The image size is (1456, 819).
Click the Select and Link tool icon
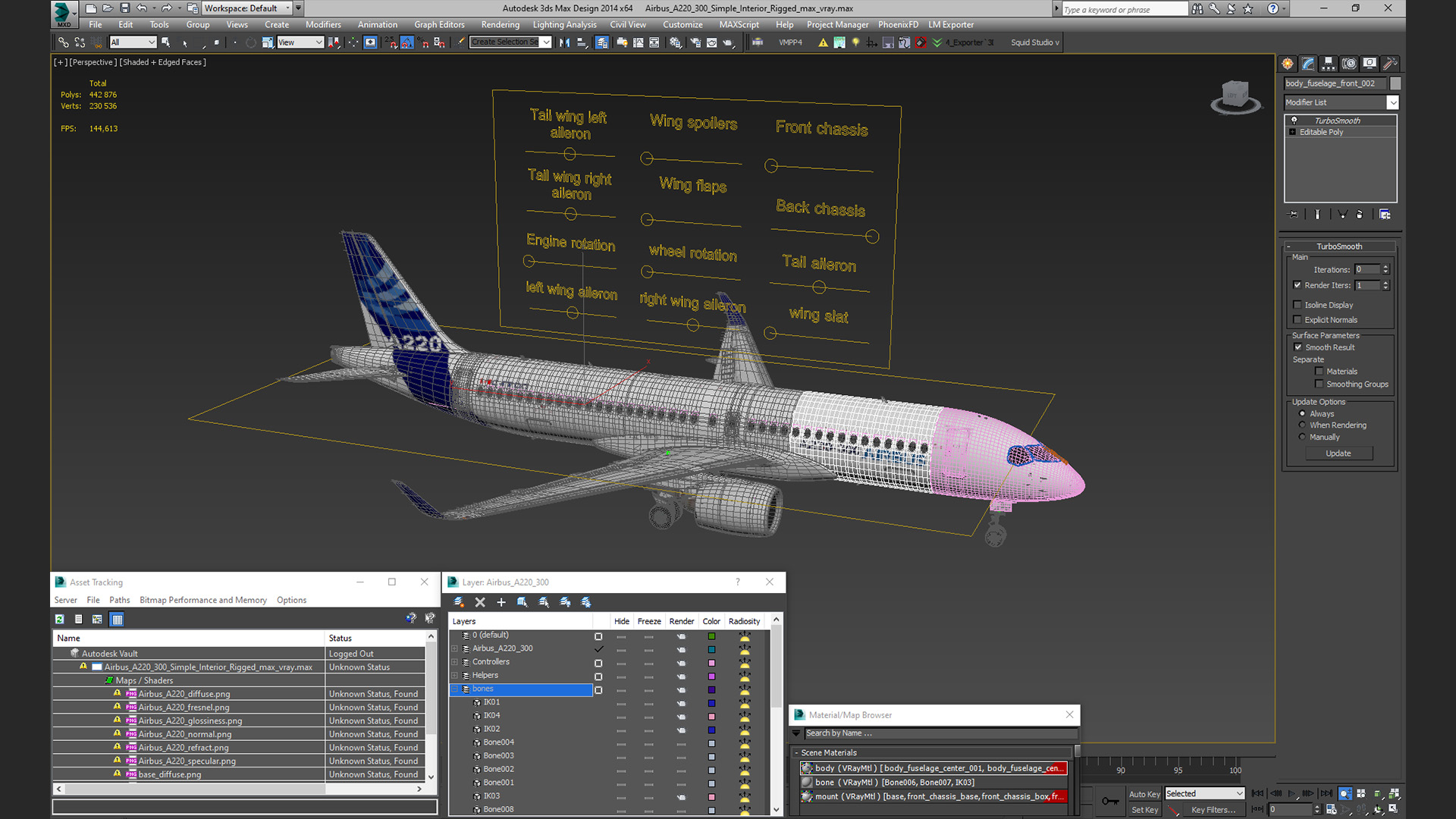pos(64,42)
